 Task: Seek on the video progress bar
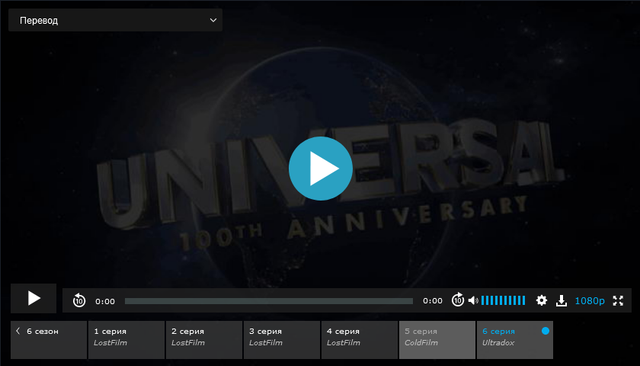click(x=269, y=301)
